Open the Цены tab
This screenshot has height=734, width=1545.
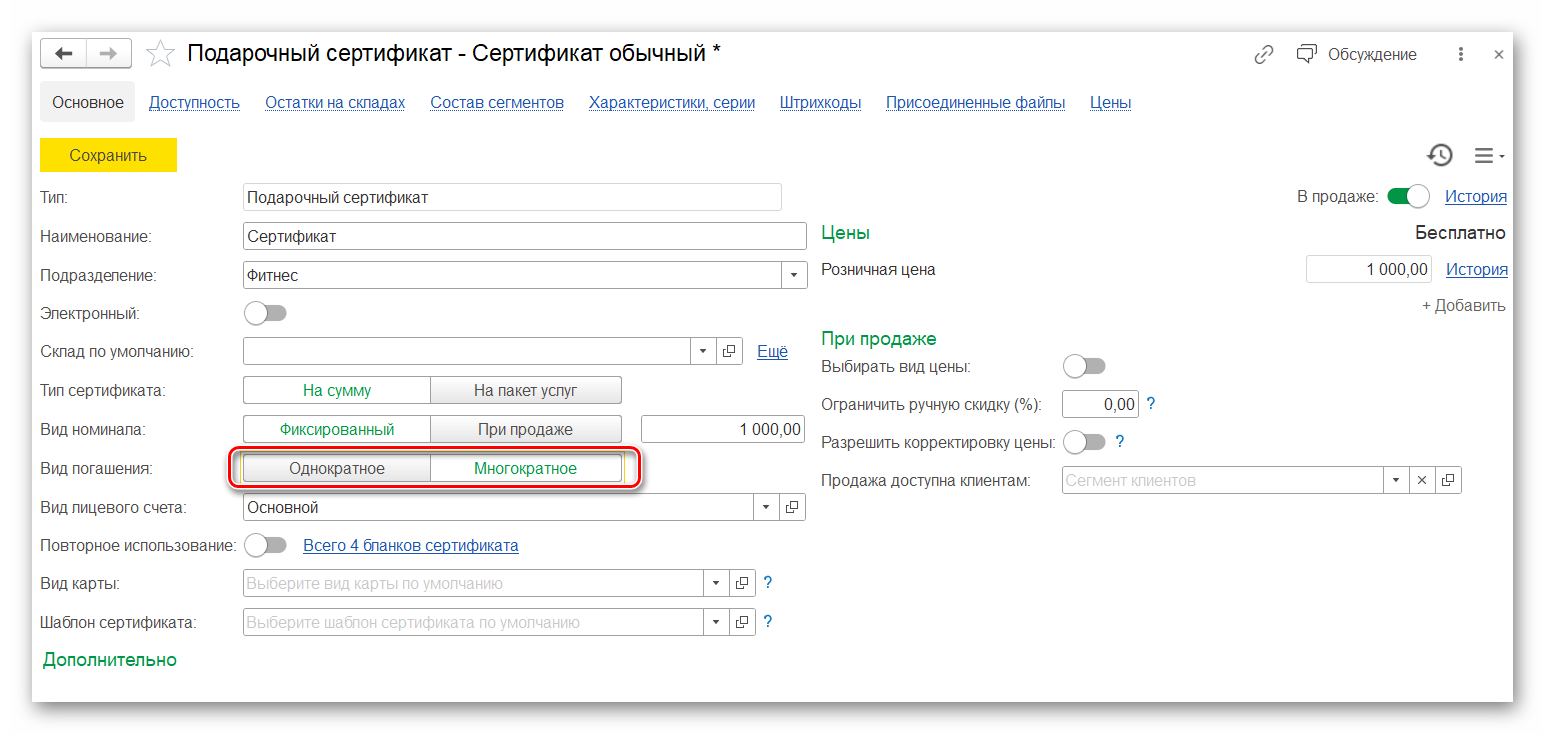(1110, 102)
